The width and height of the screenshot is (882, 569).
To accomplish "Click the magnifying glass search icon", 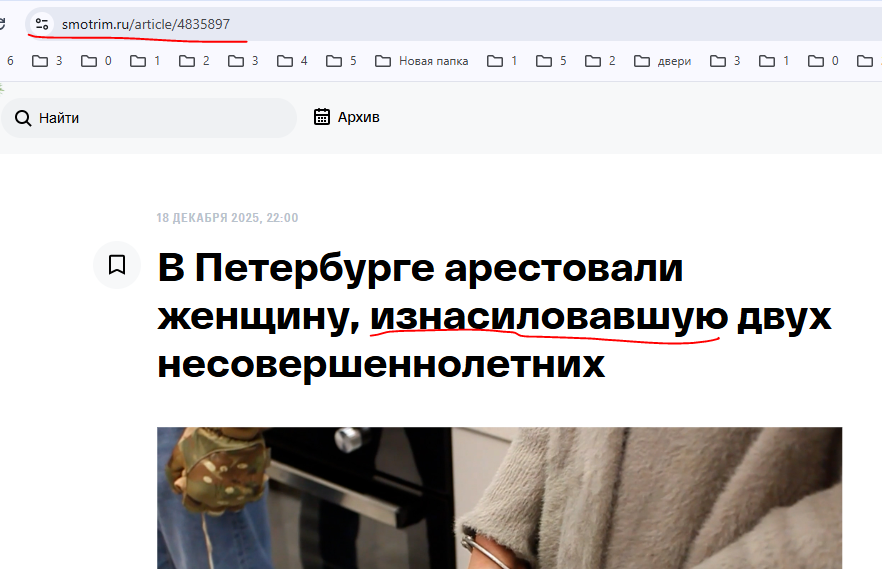I will (23, 118).
